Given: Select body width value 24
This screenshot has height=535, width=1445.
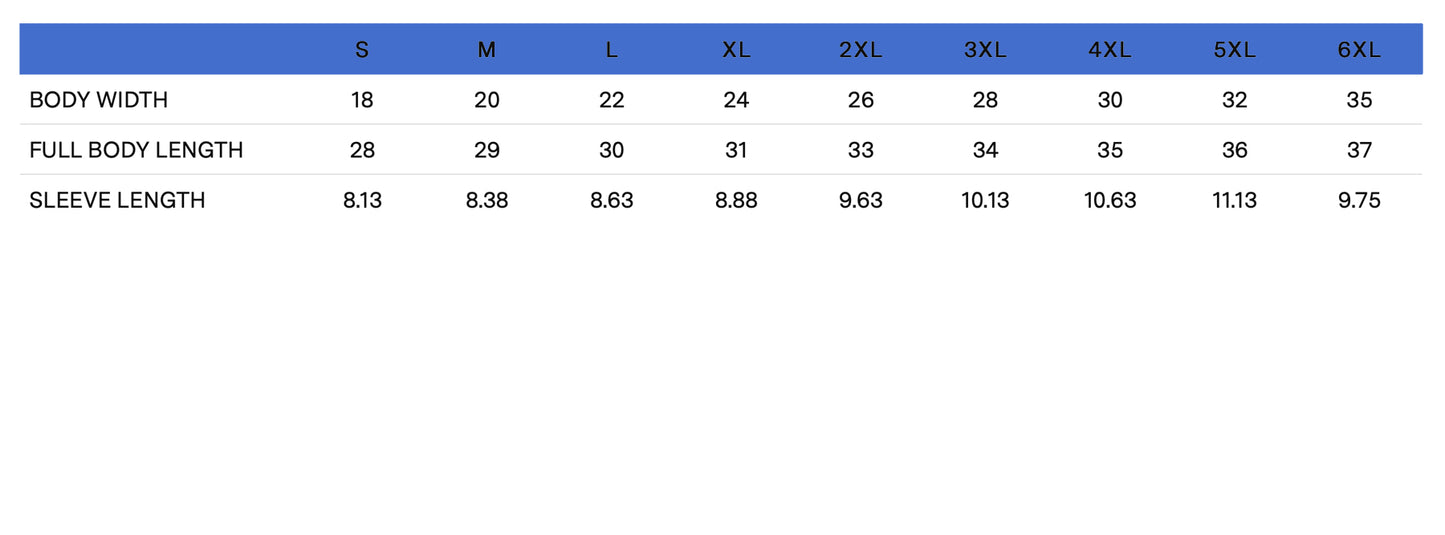Looking at the screenshot, I should (x=736, y=100).
